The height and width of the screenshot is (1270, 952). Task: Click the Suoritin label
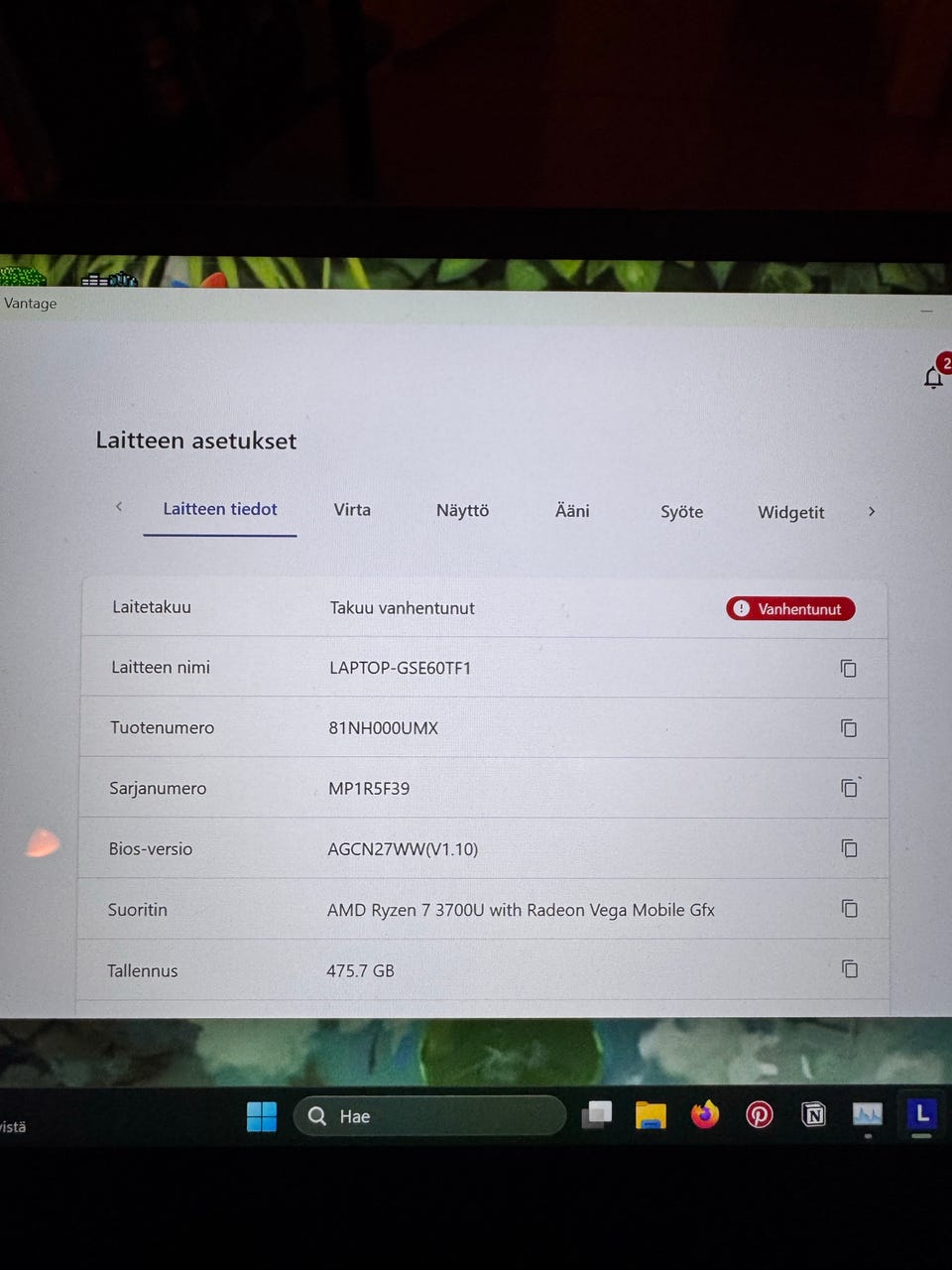(x=137, y=910)
